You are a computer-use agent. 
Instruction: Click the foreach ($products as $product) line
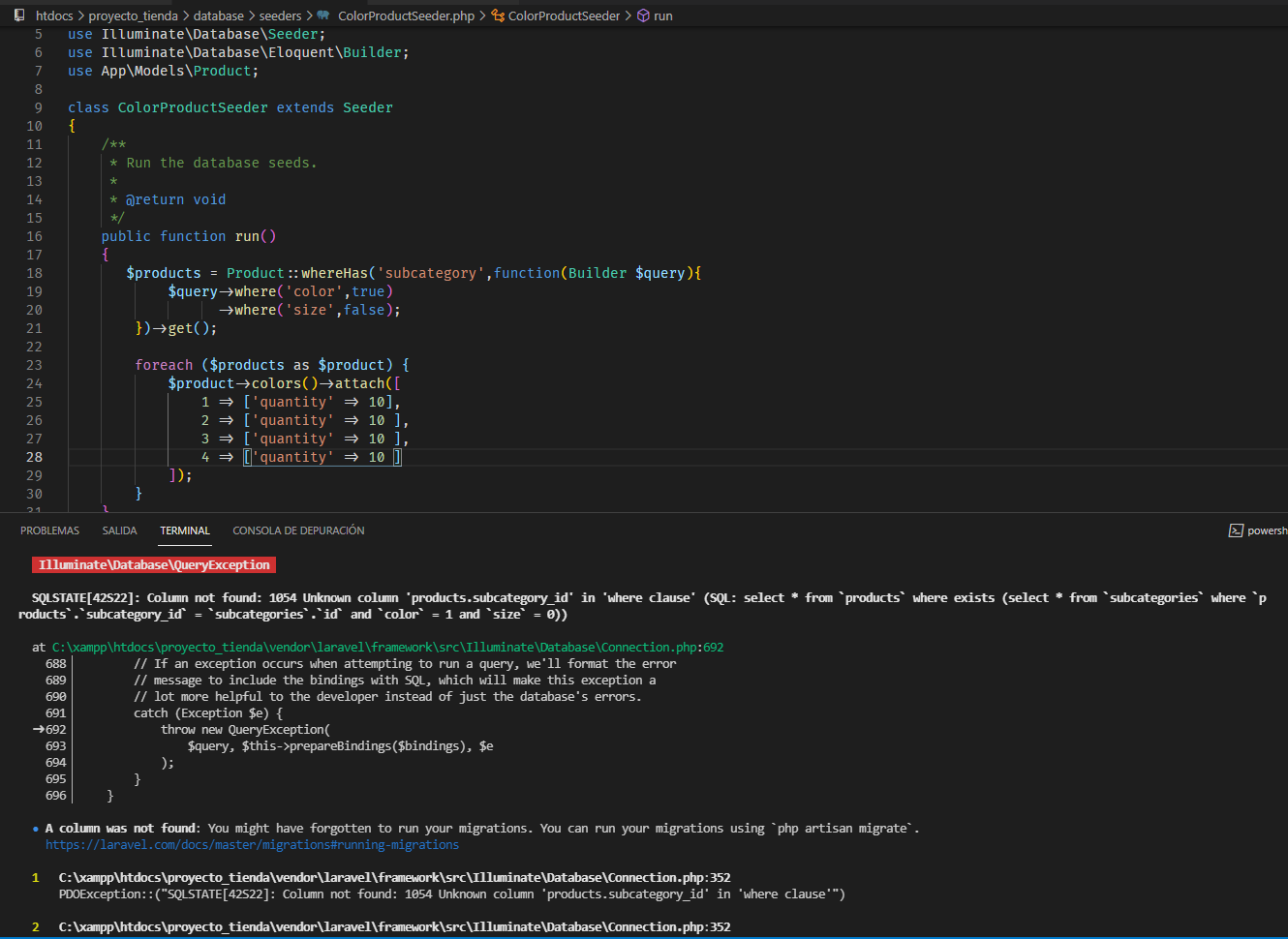click(x=272, y=365)
